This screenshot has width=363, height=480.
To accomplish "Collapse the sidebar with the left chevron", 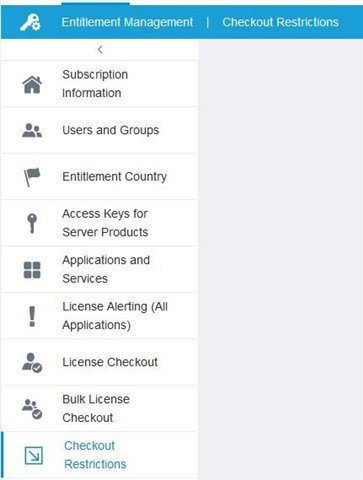I will [100, 50].
